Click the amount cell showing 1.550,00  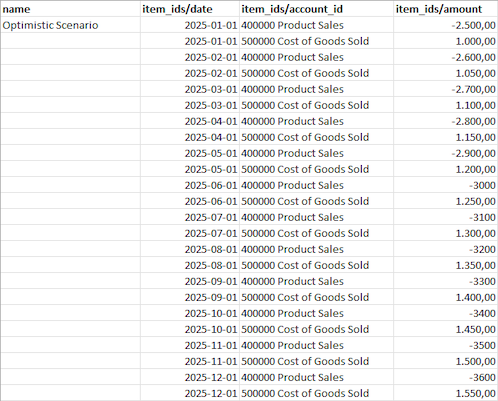click(x=445, y=393)
